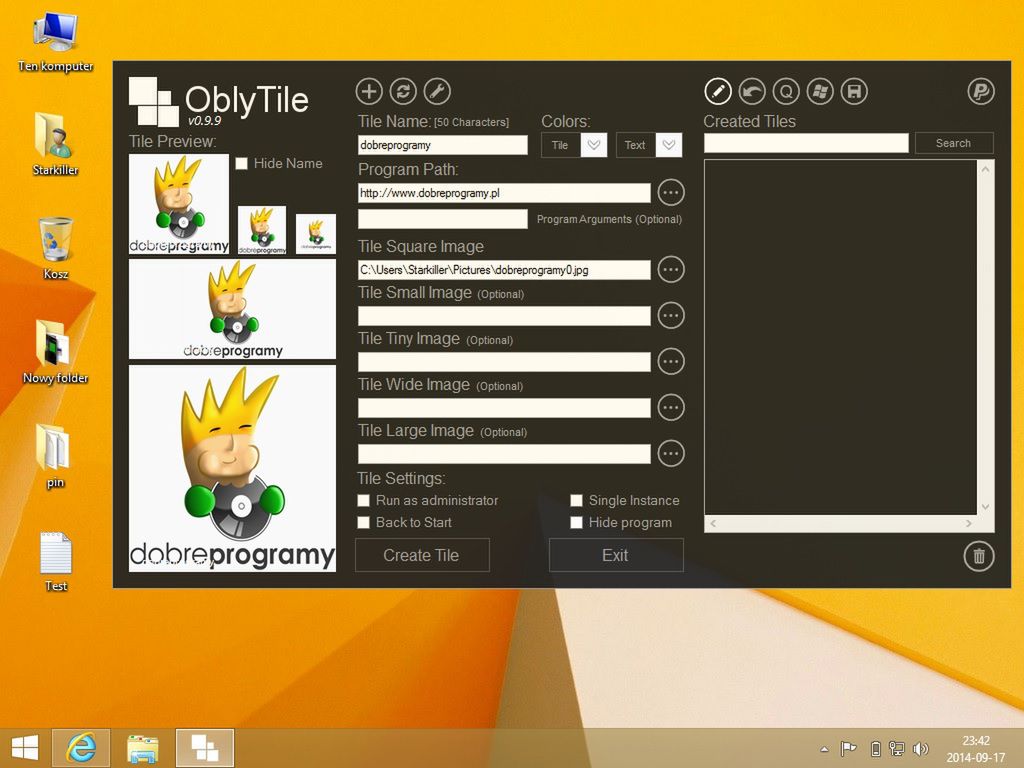Click the wide tile preview thumbnail

click(x=232, y=309)
